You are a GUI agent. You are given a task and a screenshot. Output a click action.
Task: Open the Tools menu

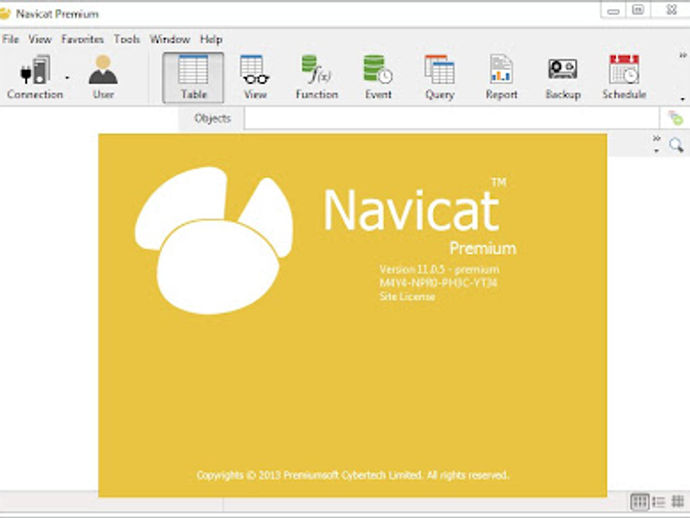(x=127, y=39)
